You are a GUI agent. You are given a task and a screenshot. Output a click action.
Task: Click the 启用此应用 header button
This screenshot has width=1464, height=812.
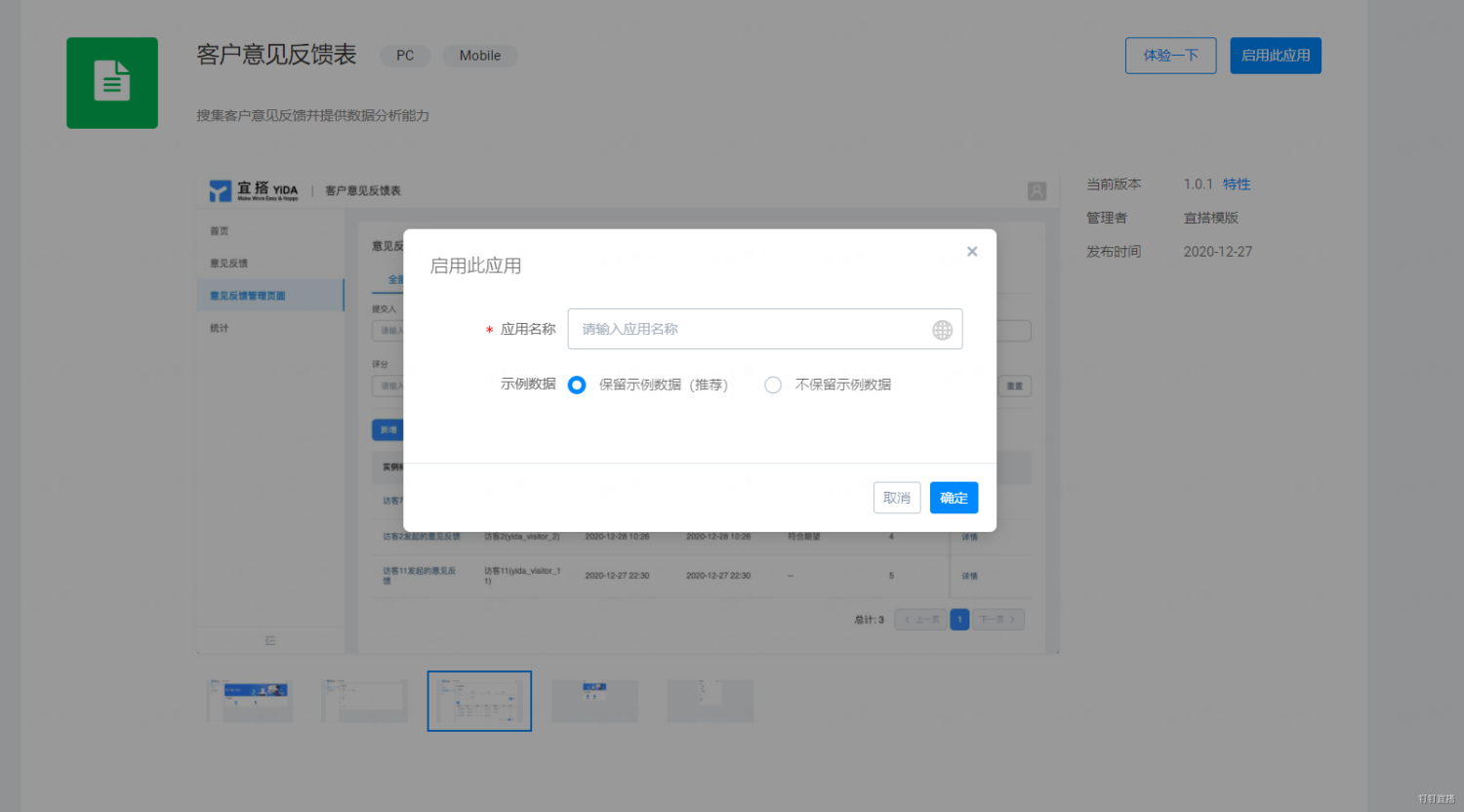coord(1276,56)
